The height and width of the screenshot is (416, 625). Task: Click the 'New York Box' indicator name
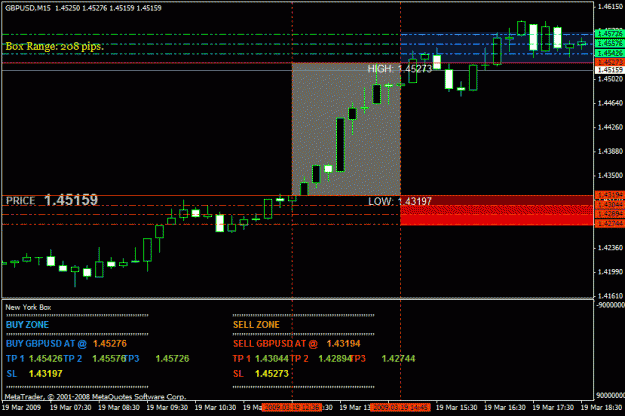coord(28,307)
